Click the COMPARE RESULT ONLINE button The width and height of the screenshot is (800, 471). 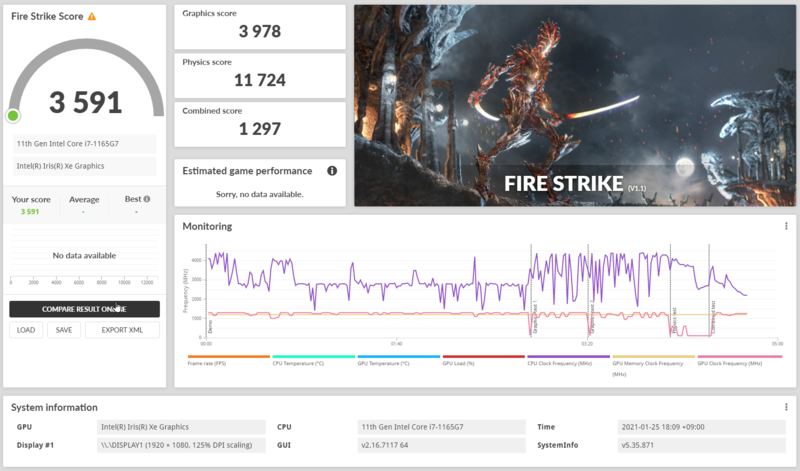[x=84, y=309]
